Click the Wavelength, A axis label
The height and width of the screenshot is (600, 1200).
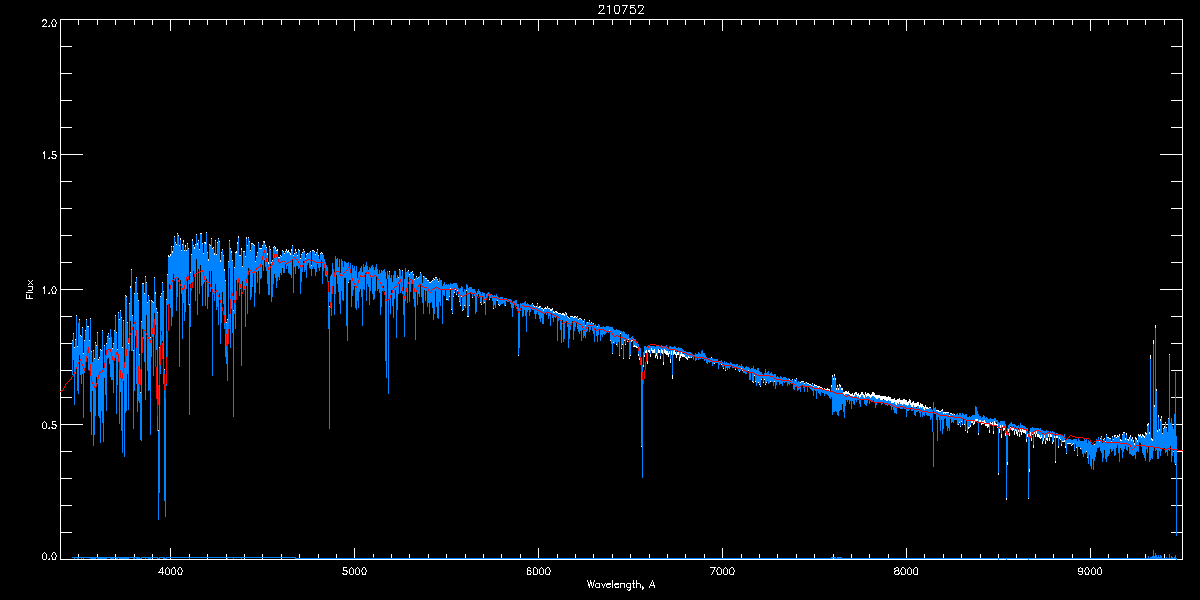(620, 584)
